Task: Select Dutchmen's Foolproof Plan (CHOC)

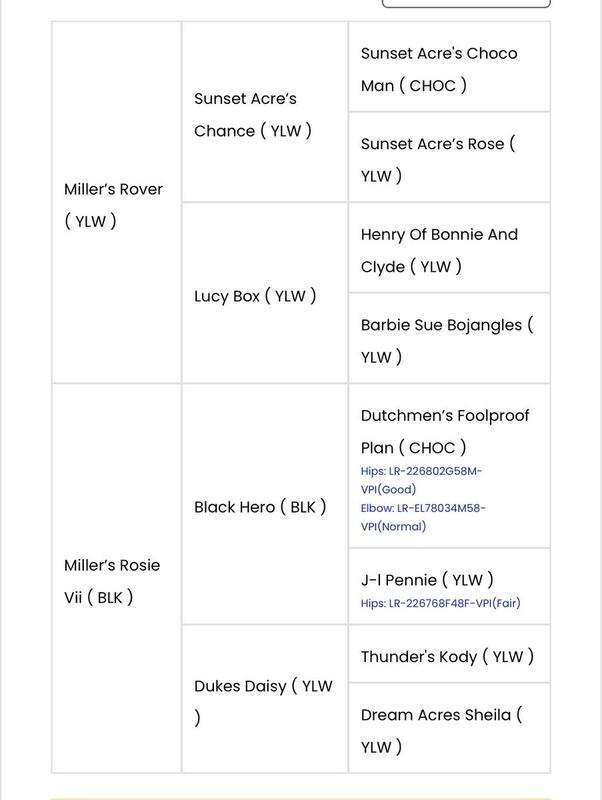Action: 445,432
